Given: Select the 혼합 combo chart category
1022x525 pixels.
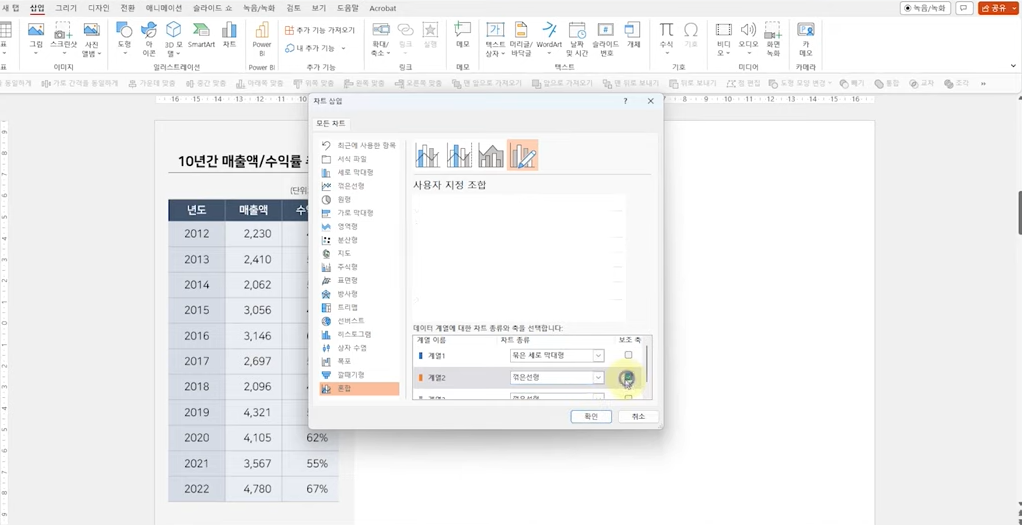Looking at the screenshot, I should pos(359,389).
